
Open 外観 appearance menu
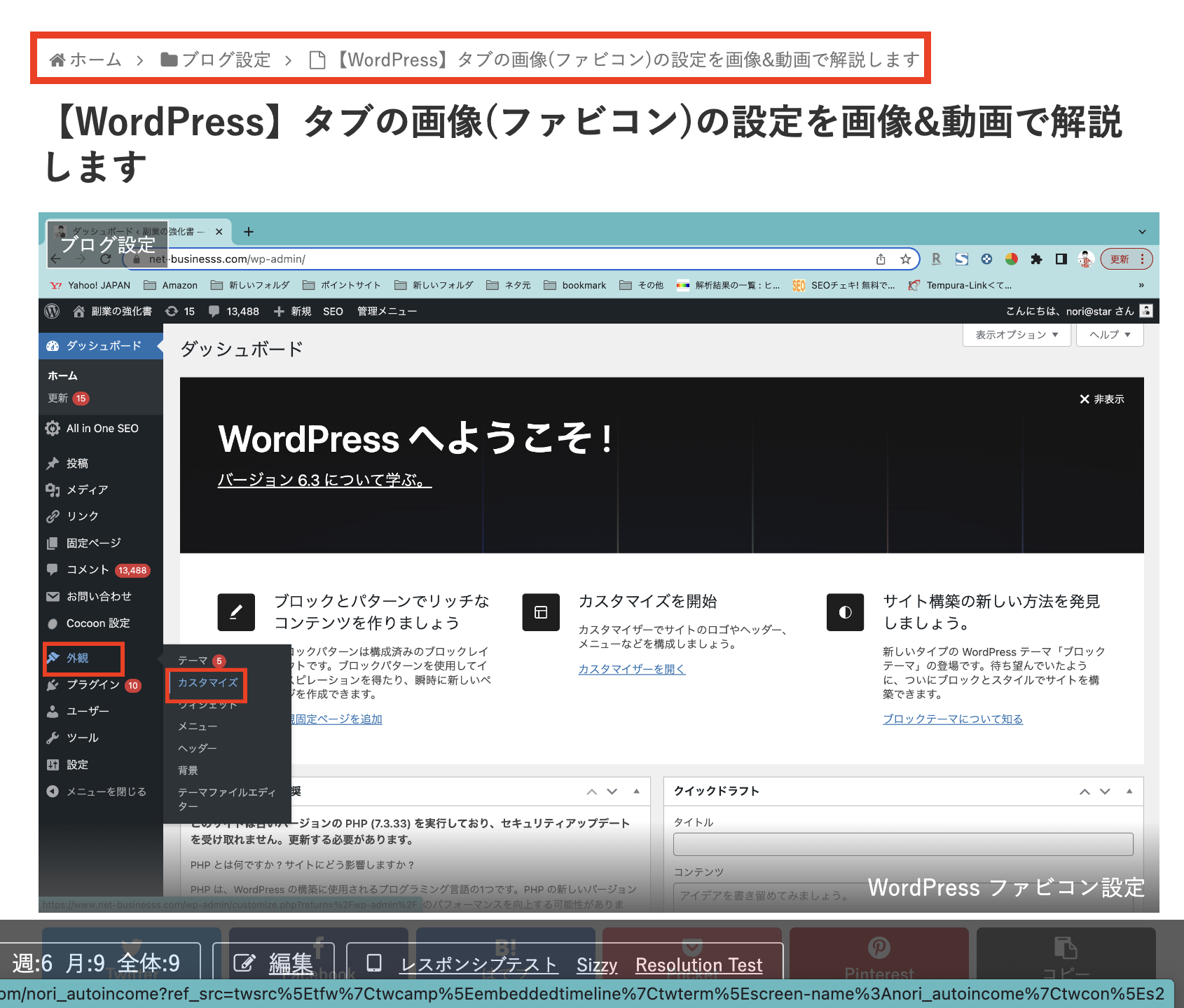(x=83, y=658)
